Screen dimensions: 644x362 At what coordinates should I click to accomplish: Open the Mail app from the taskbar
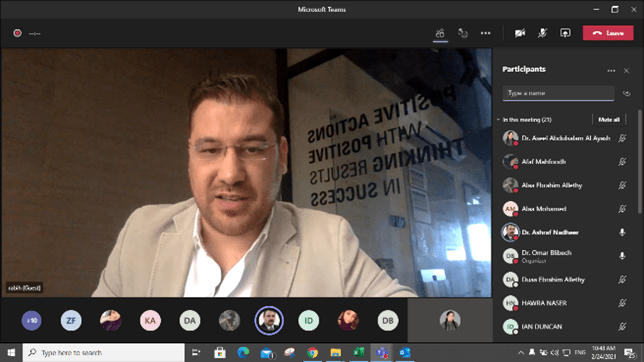(267, 353)
